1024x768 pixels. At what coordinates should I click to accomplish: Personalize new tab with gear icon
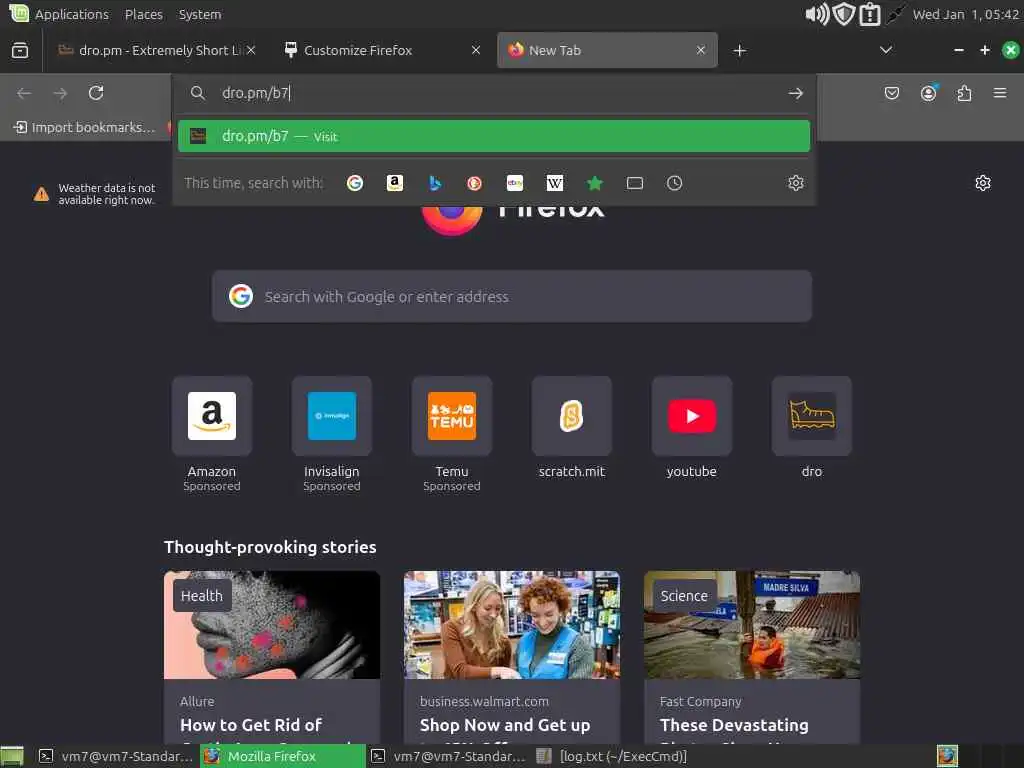point(983,183)
